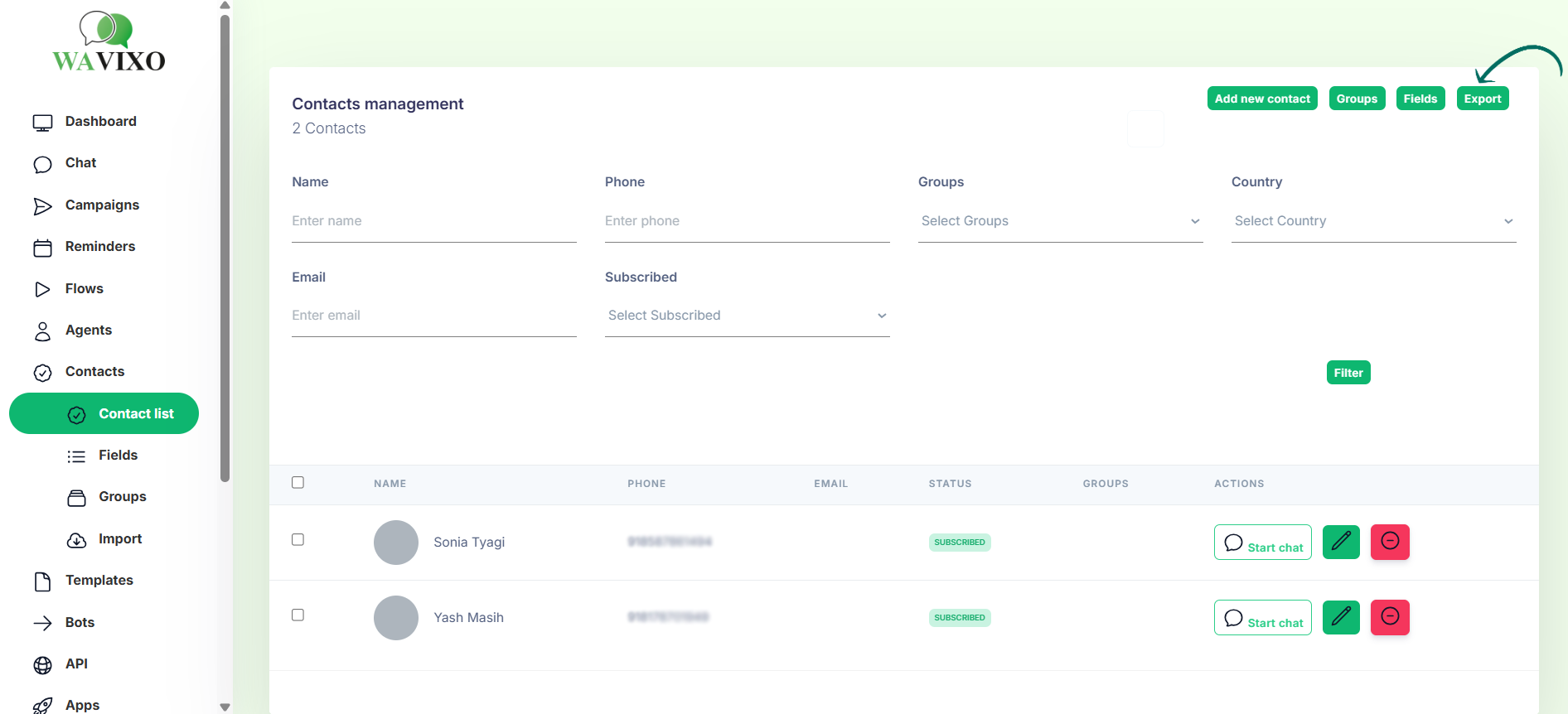Click the Add new contact button

pos(1261,99)
